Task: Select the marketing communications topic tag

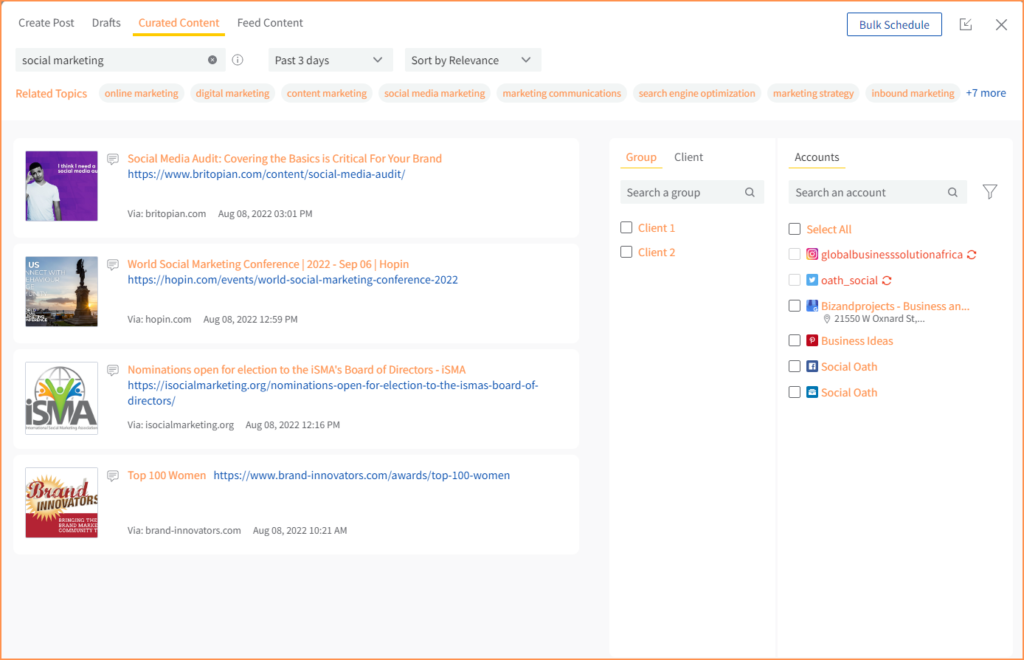Action: coord(562,93)
